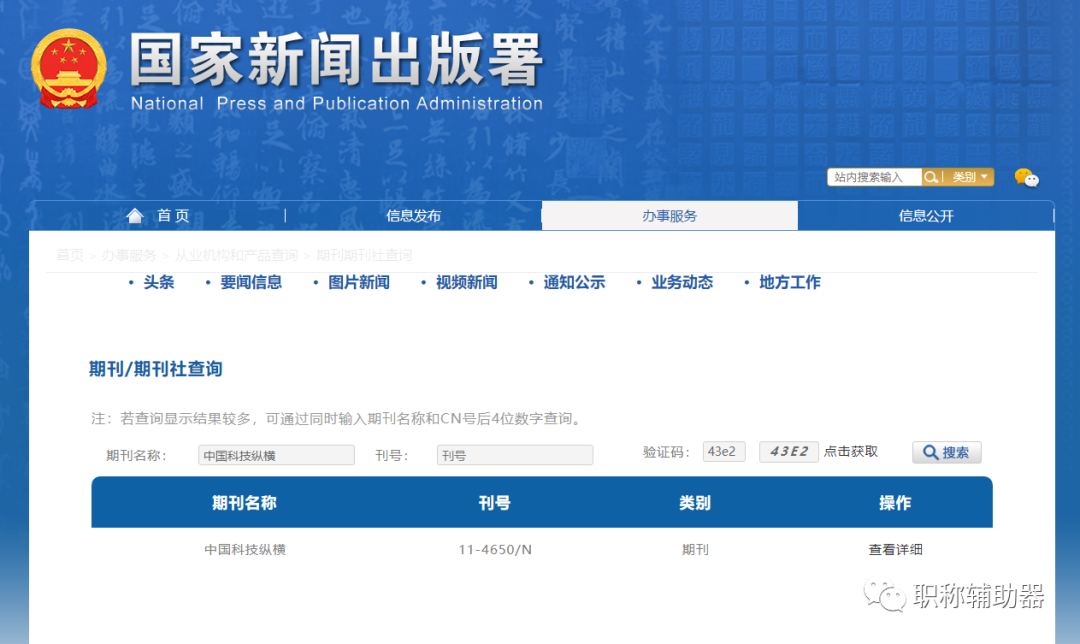
Task: Expand the dropdown arrow next to 类别
Action: coord(985,177)
